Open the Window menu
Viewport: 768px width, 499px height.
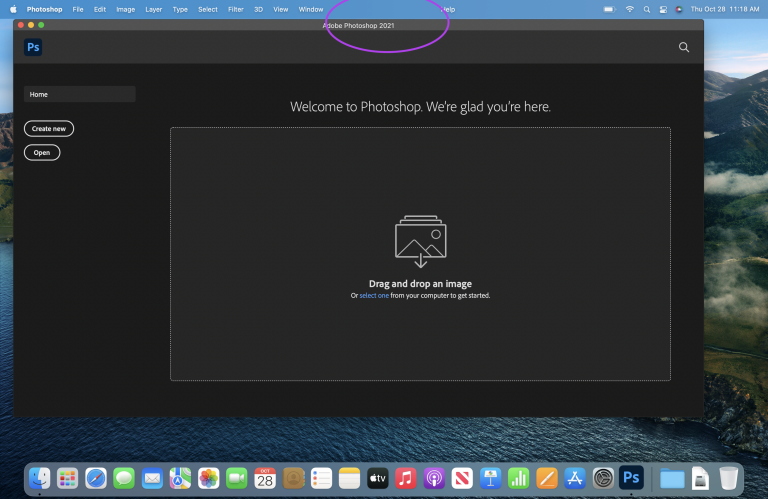pos(311,9)
